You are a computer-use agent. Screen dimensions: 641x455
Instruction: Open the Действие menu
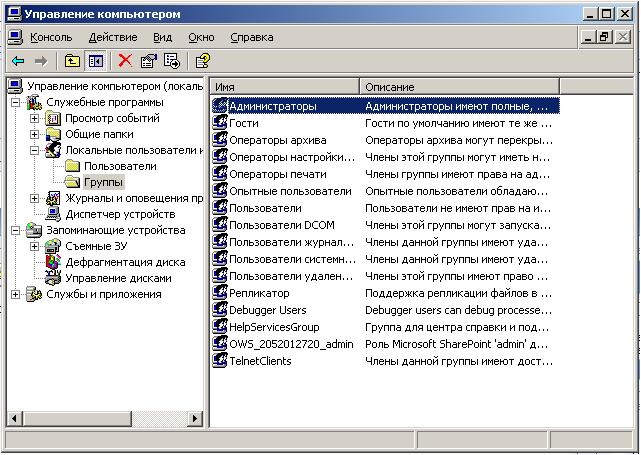click(113, 38)
